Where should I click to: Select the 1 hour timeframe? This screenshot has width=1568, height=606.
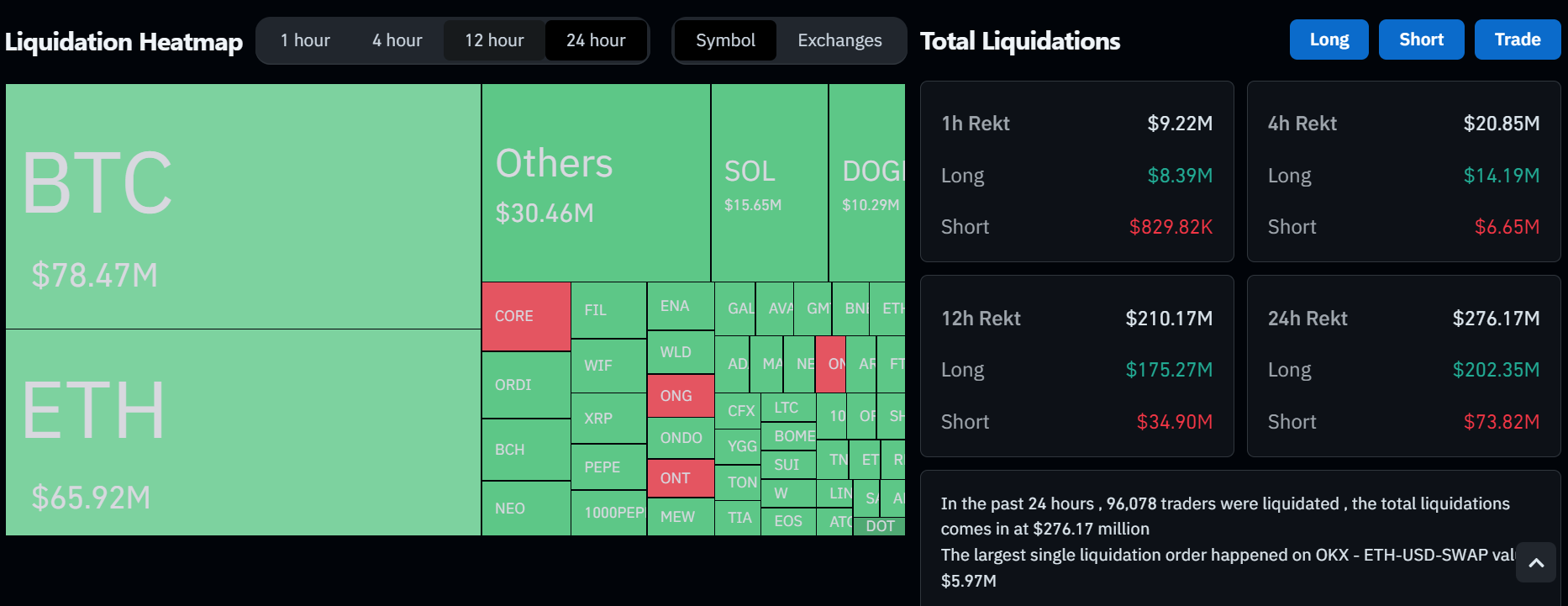(305, 40)
